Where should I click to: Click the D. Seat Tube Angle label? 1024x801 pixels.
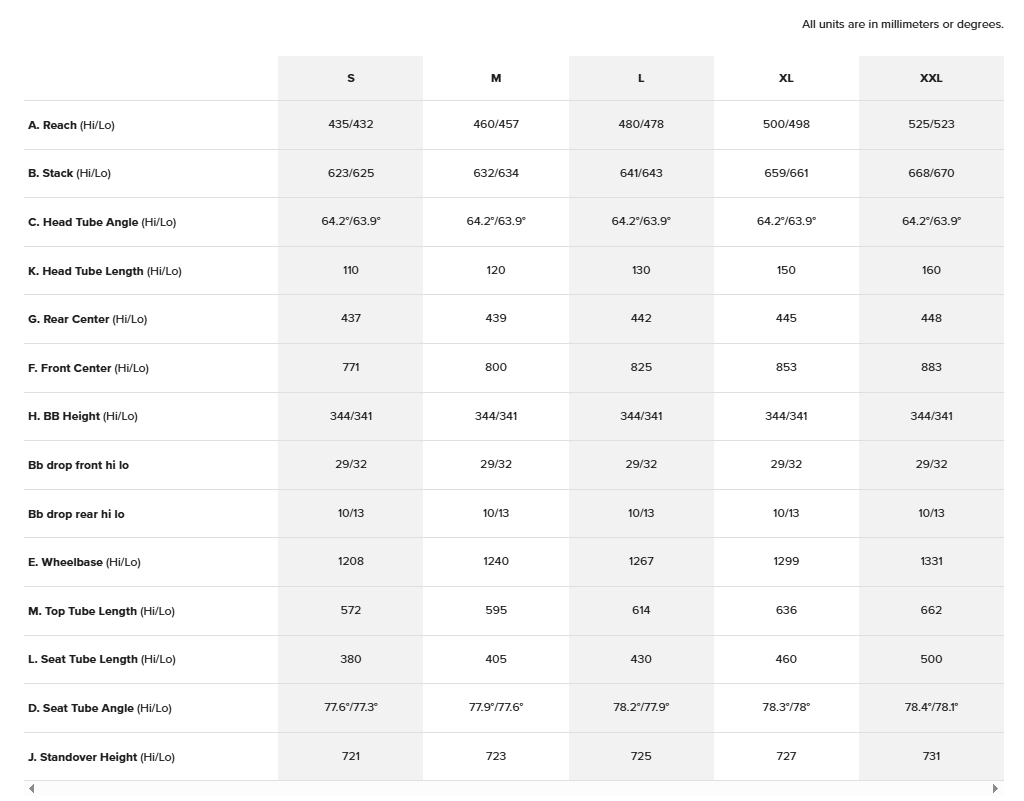[99, 709]
